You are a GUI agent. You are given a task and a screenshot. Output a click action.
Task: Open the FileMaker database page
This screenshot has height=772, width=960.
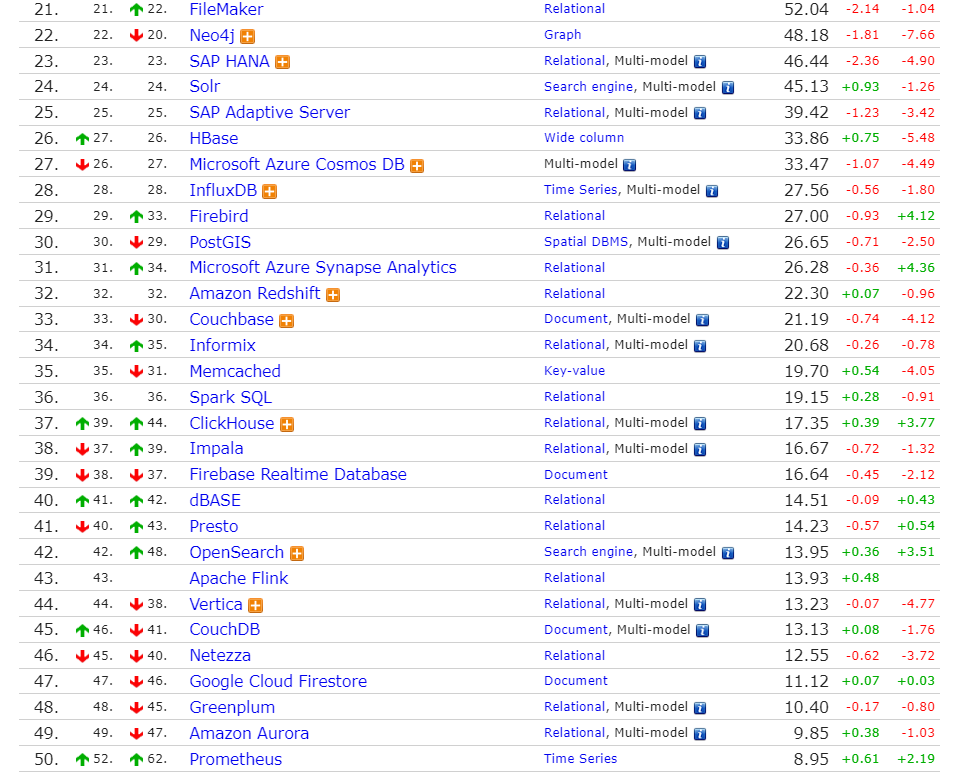pos(227,9)
